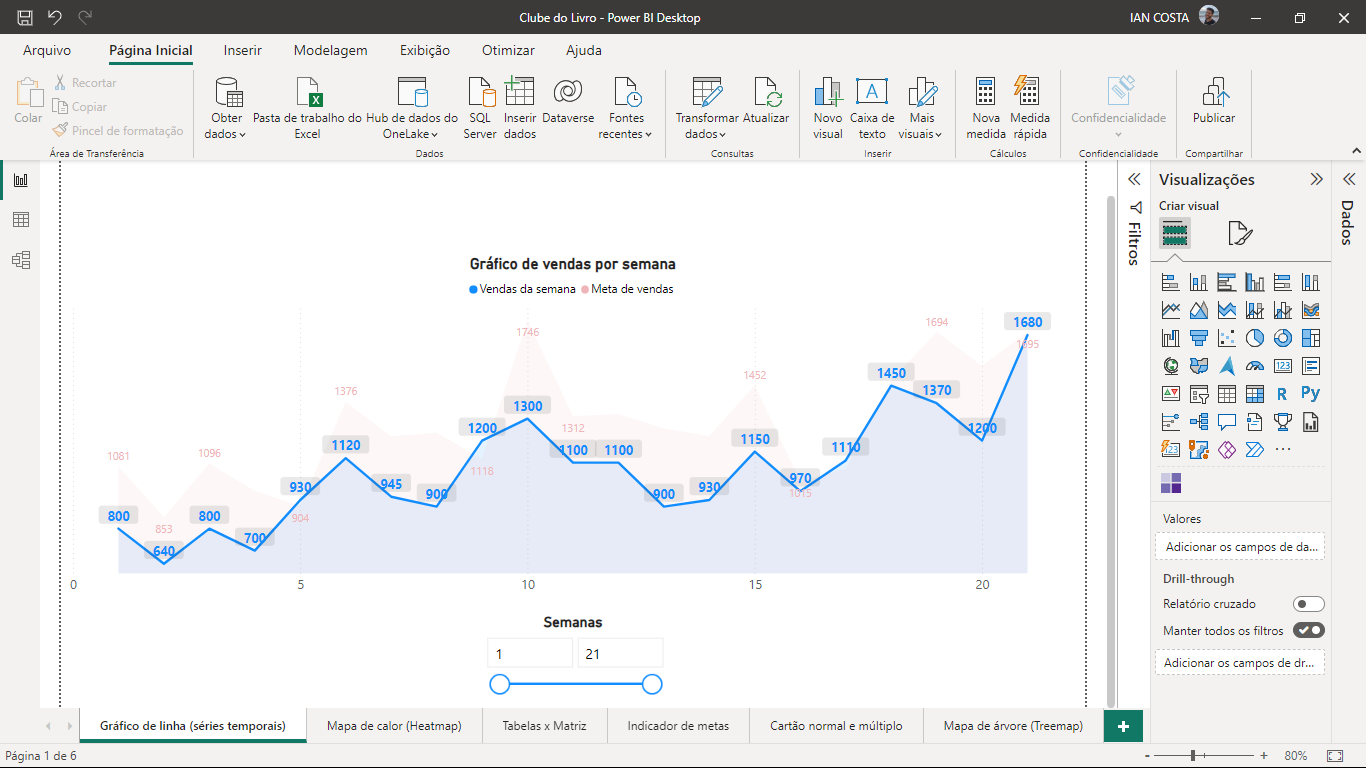Pick the funnel chart visual
Viewport: 1366px width, 768px height.
click(x=1199, y=338)
